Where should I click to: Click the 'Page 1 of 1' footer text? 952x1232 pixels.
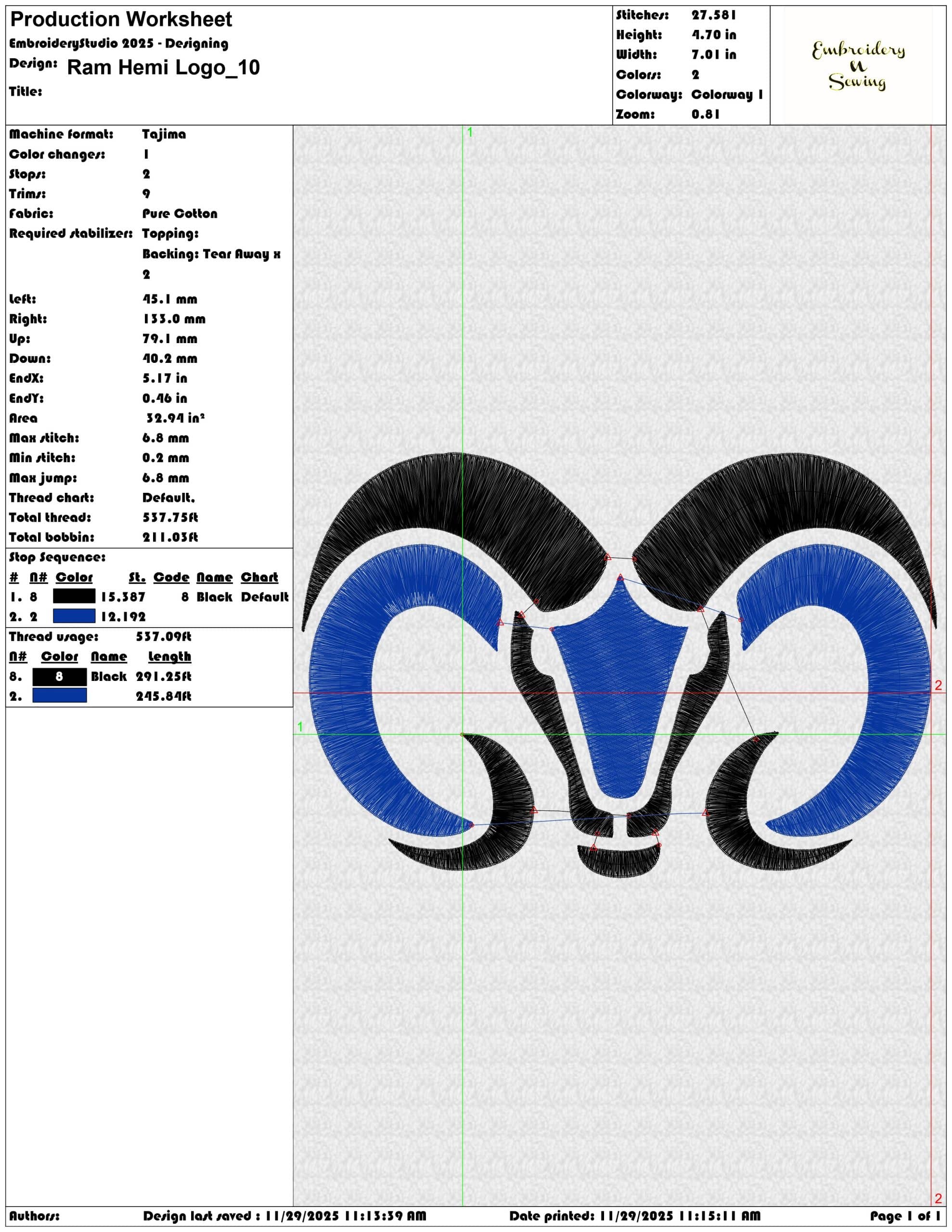pyautogui.click(x=905, y=1216)
